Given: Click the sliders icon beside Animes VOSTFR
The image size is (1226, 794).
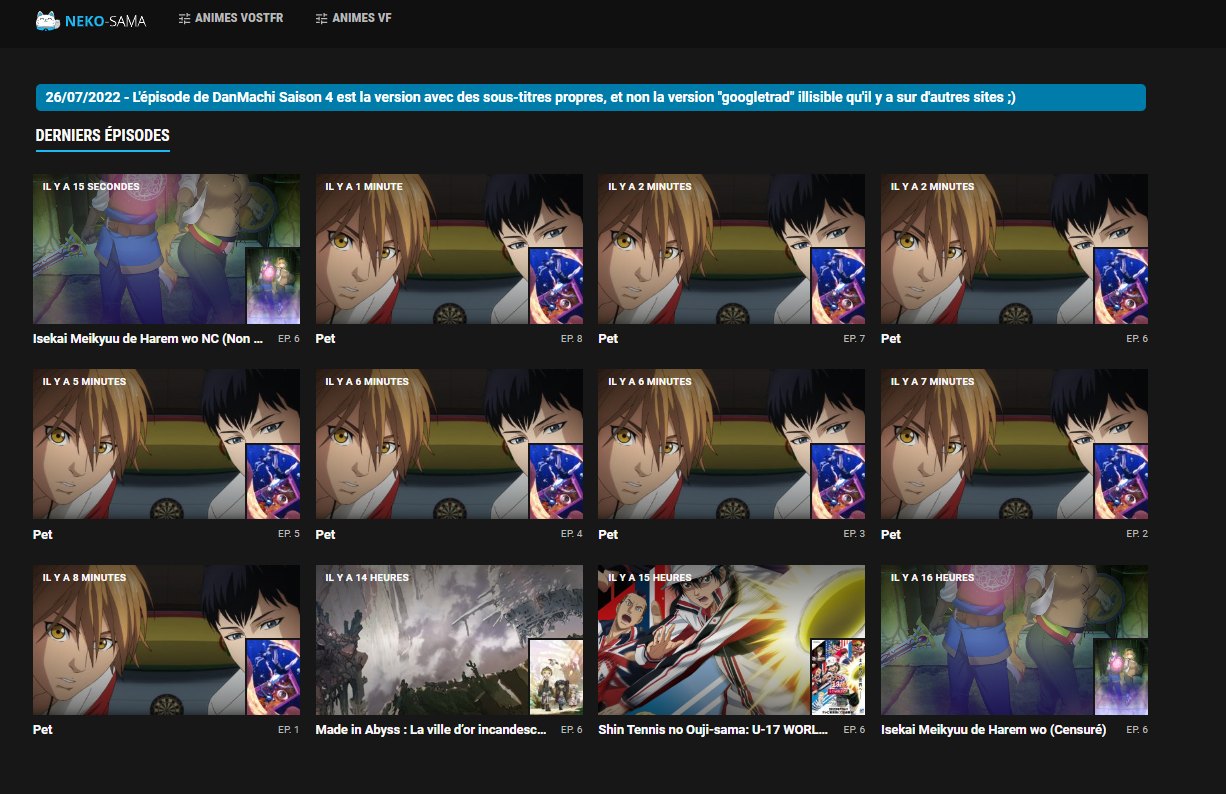Looking at the screenshot, I should pos(184,18).
